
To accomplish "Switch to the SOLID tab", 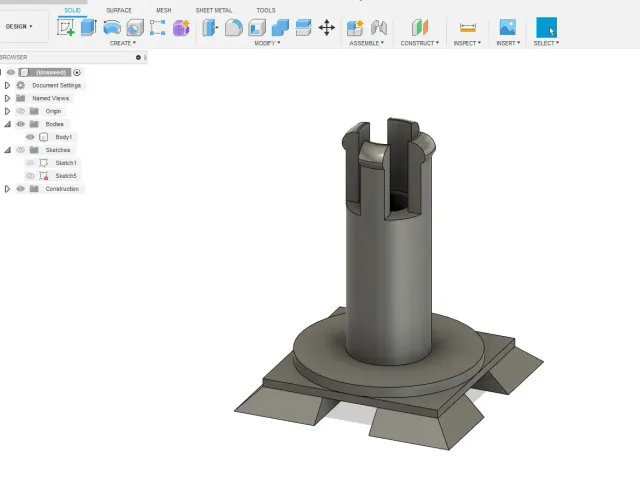I will [x=72, y=10].
